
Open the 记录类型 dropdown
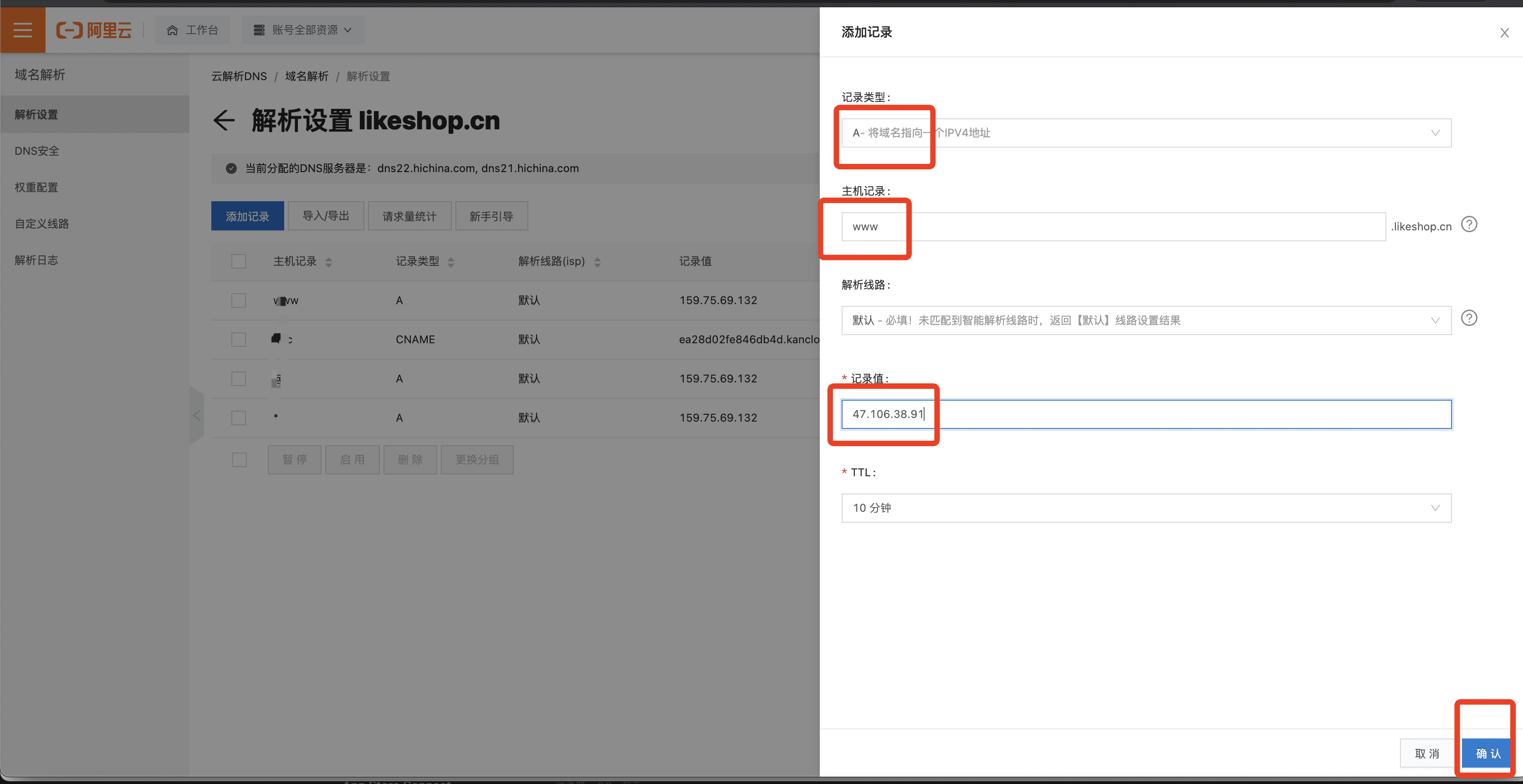(1146, 133)
